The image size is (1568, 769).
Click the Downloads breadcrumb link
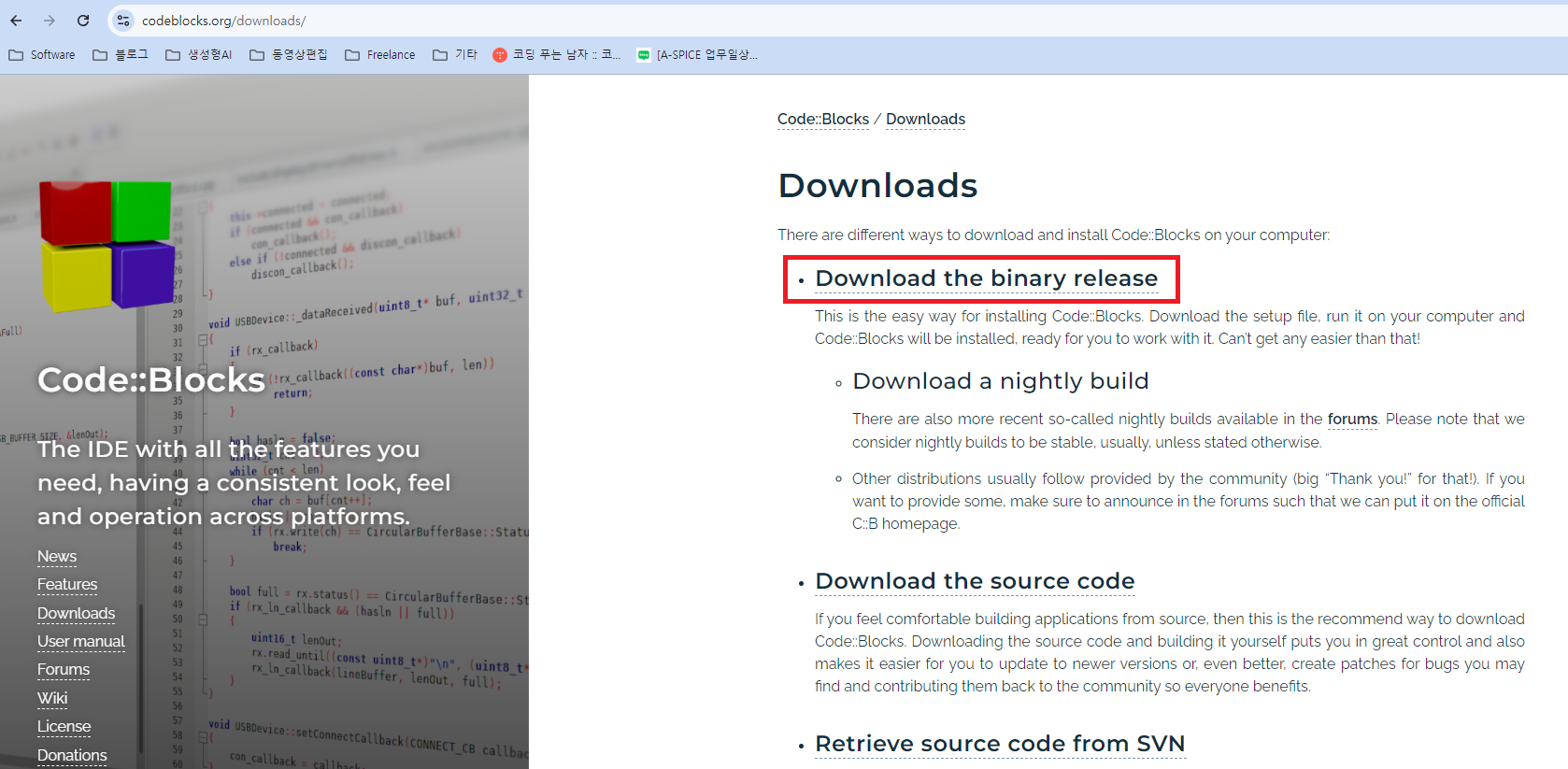[925, 120]
